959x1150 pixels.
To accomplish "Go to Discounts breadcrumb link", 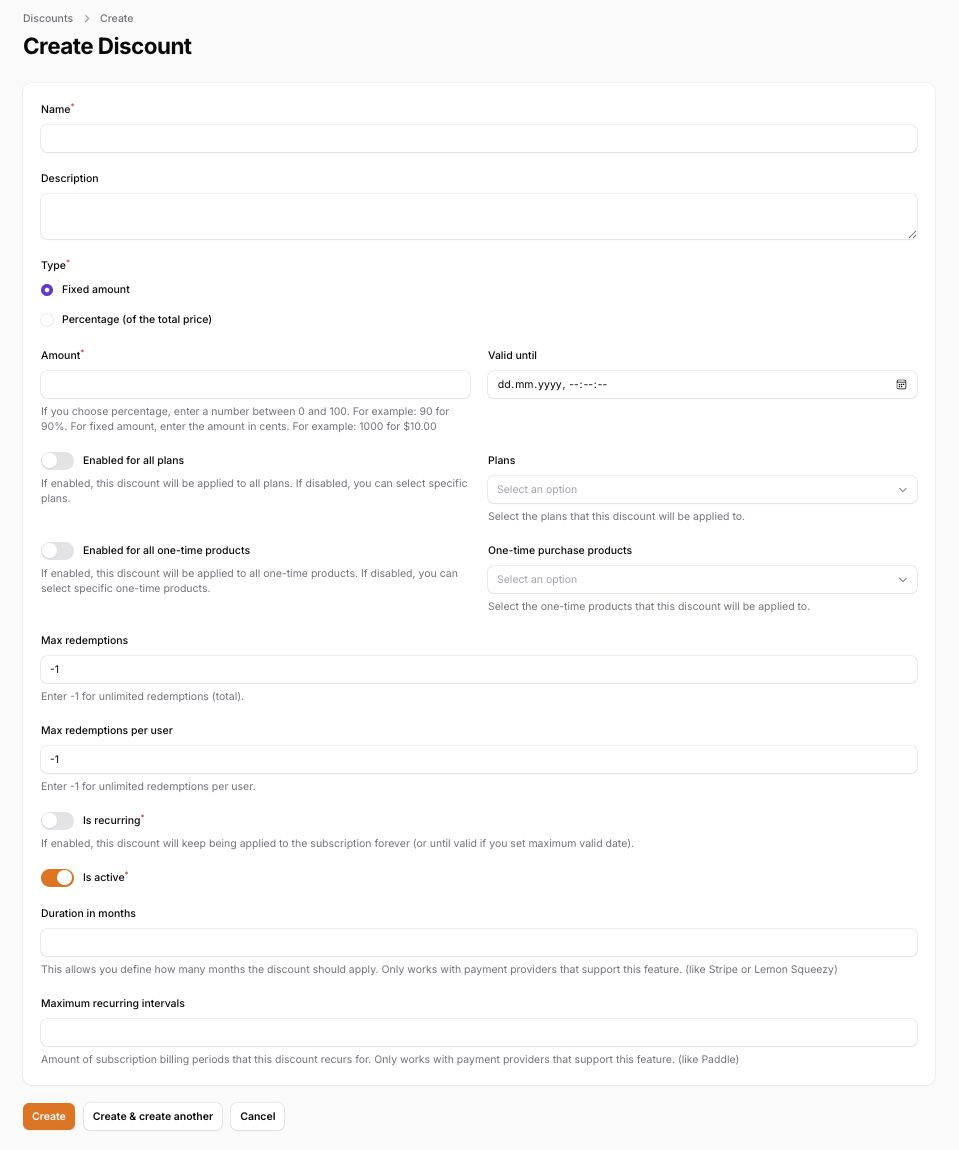I will pyautogui.click(x=48, y=18).
